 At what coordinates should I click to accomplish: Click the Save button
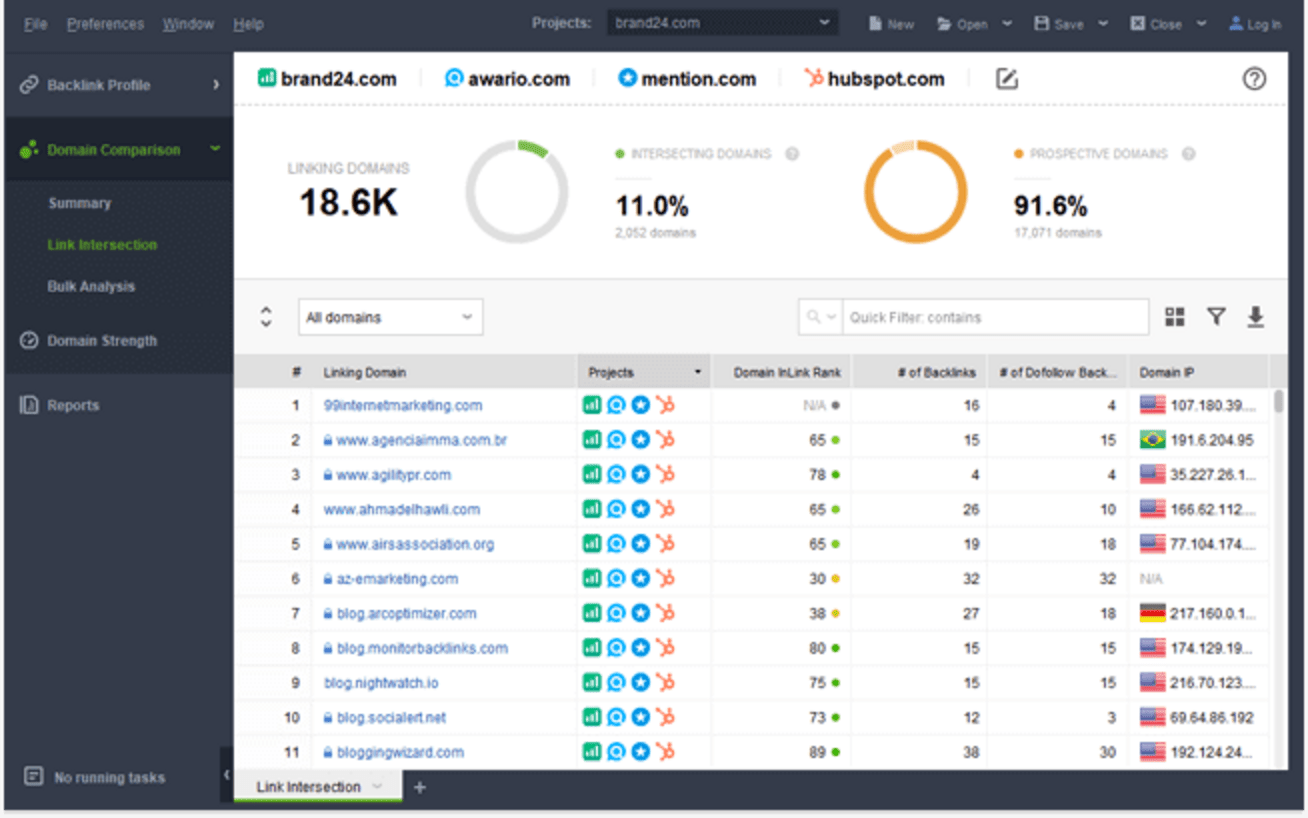pos(1058,24)
